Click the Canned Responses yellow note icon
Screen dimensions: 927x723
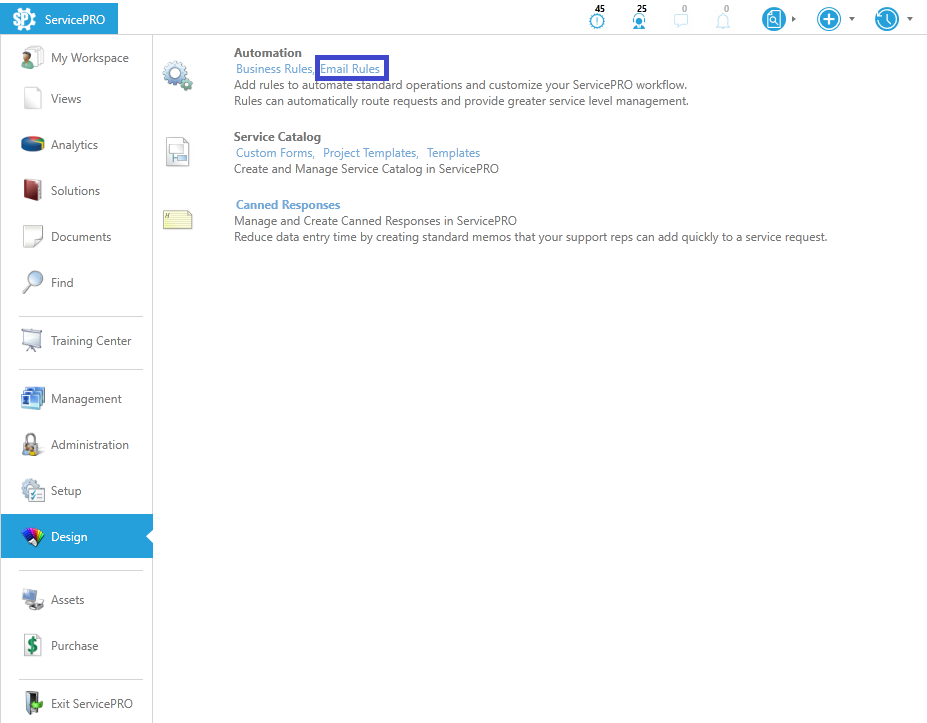tap(177, 219)
